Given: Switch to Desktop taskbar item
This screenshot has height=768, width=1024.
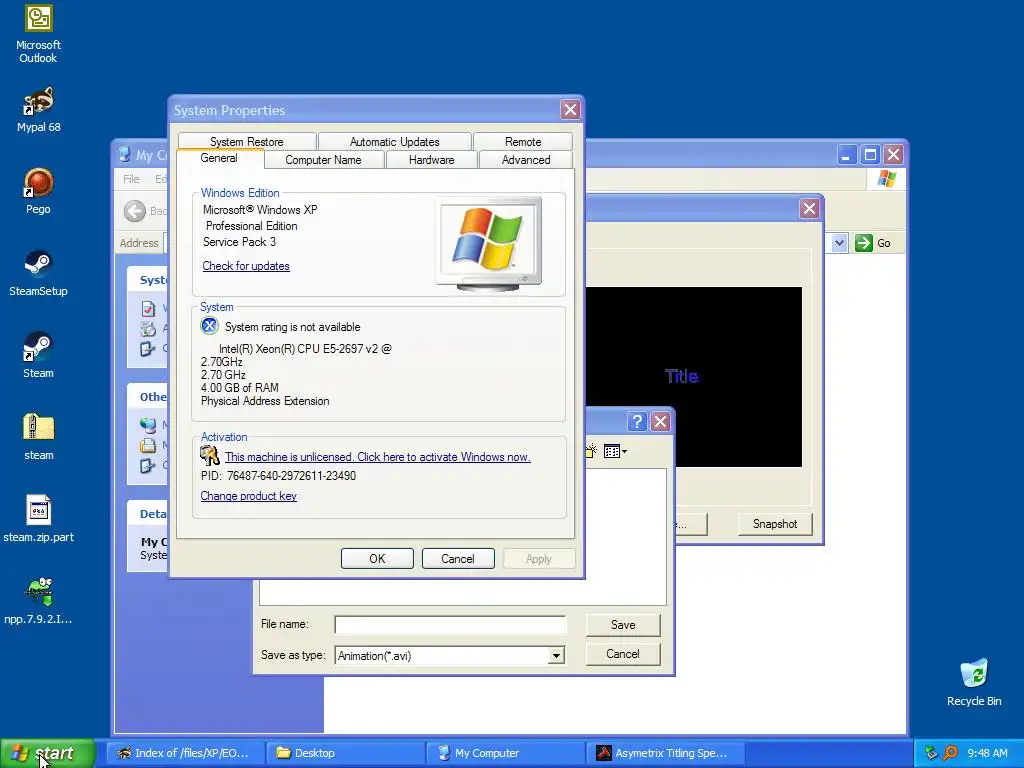Looking at the screenshot, I should pyautogui.click(x=346, y=753).
